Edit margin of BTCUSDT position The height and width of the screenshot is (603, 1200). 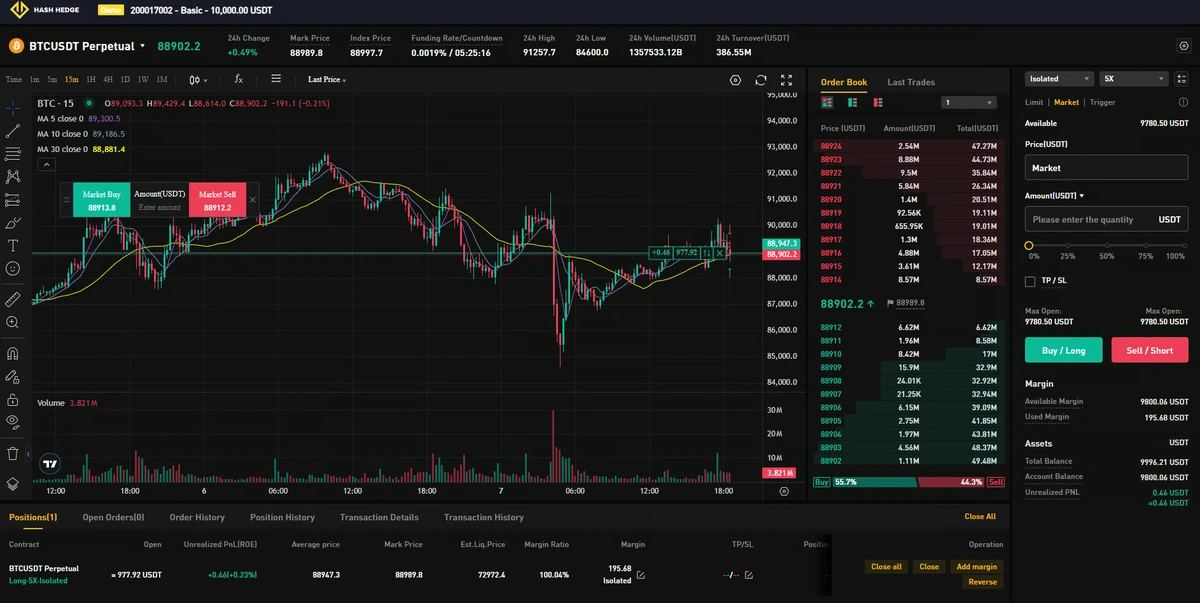pyautogui.click(x=641, y=575)
